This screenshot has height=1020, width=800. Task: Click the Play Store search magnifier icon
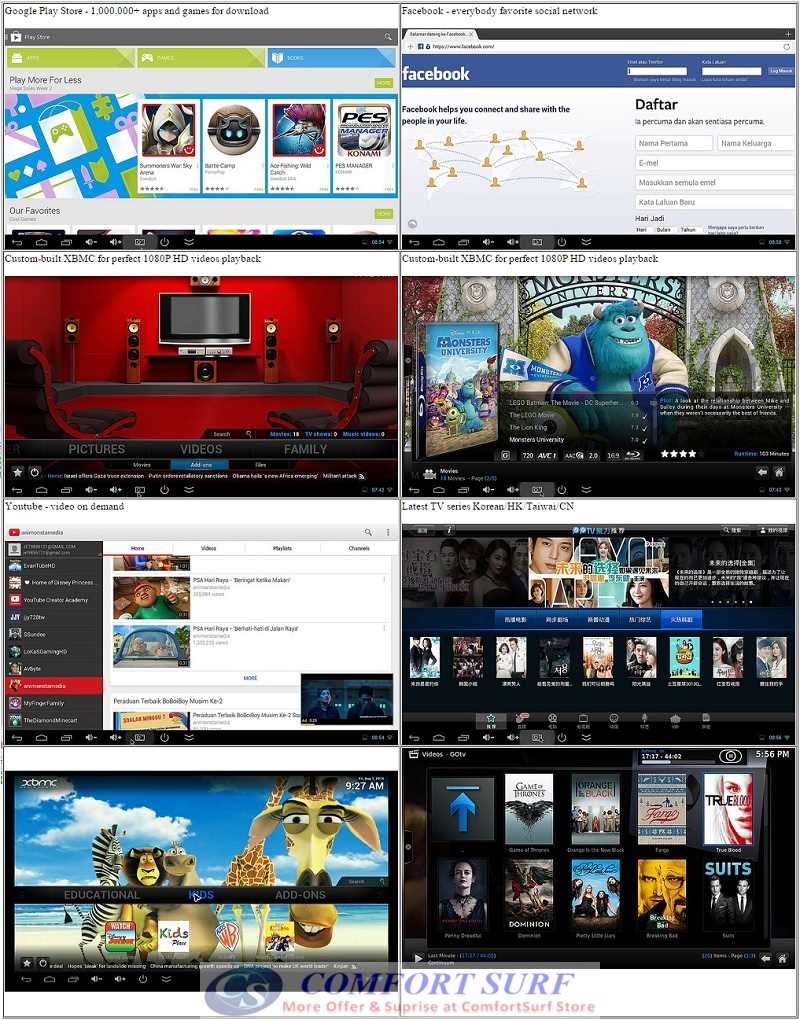pyautogui.click(x=388, y=37)
